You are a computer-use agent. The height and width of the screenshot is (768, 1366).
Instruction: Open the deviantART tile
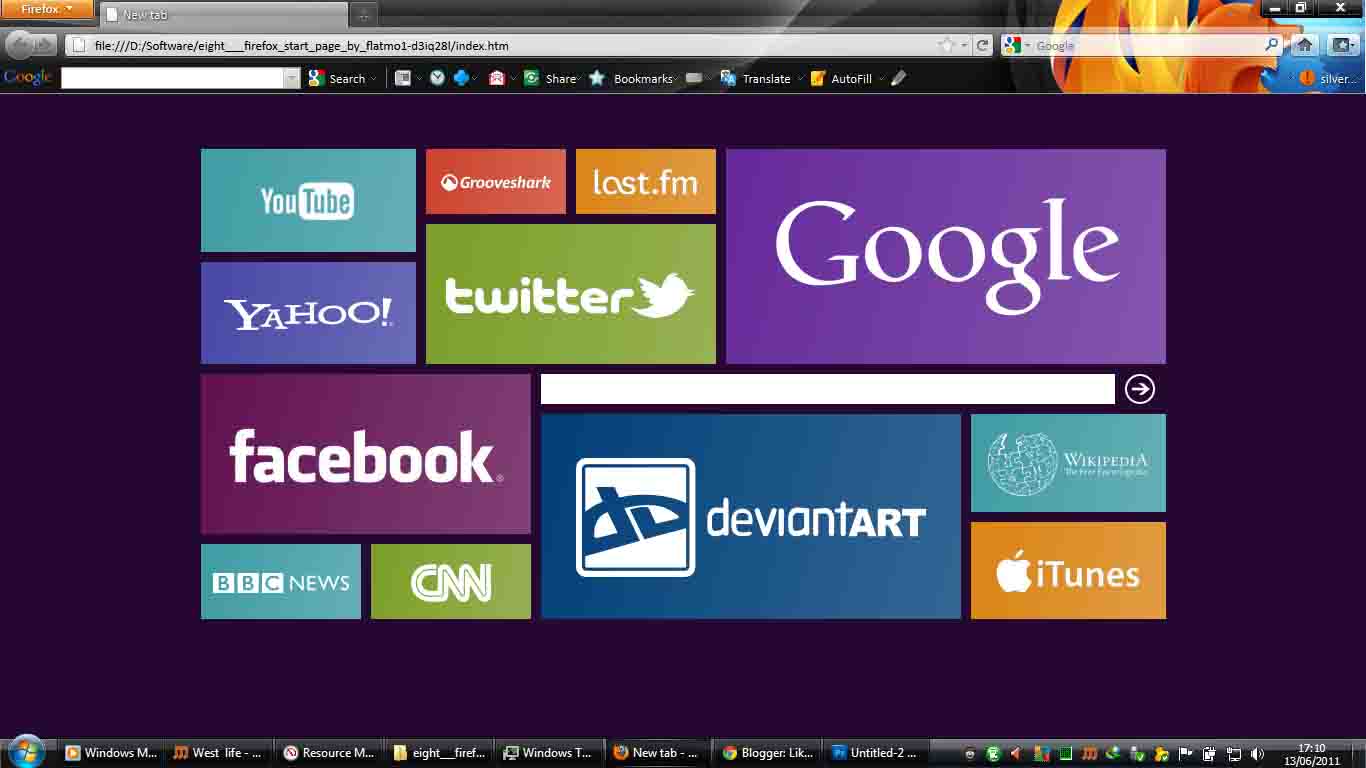(x=751, y=516)
